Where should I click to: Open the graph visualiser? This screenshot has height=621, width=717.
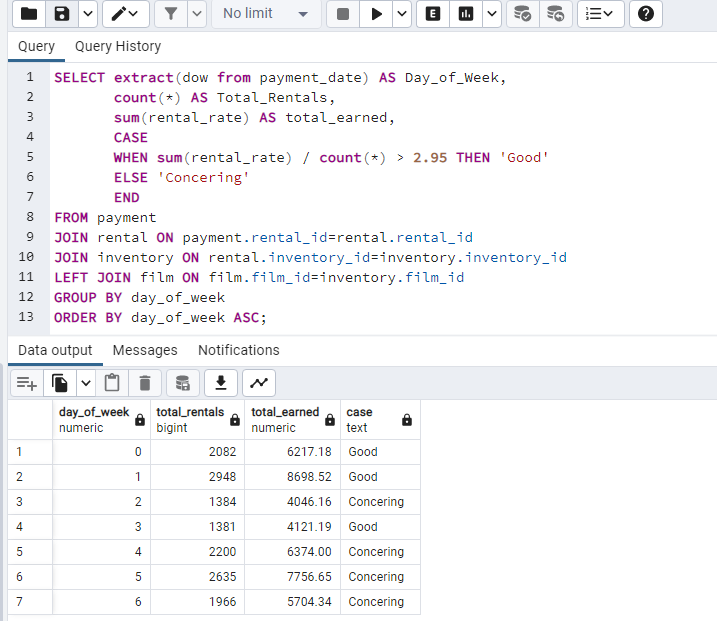[x=259, y=383]
